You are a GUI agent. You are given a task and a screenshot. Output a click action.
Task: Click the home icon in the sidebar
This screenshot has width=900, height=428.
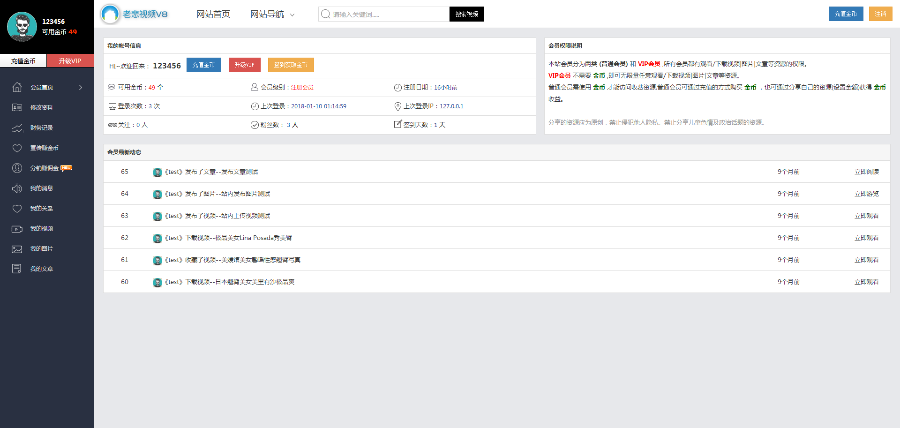(17, 87)
